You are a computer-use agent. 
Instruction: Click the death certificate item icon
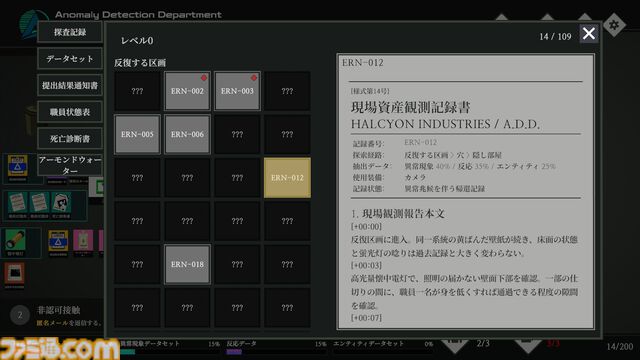click(61, 203)
